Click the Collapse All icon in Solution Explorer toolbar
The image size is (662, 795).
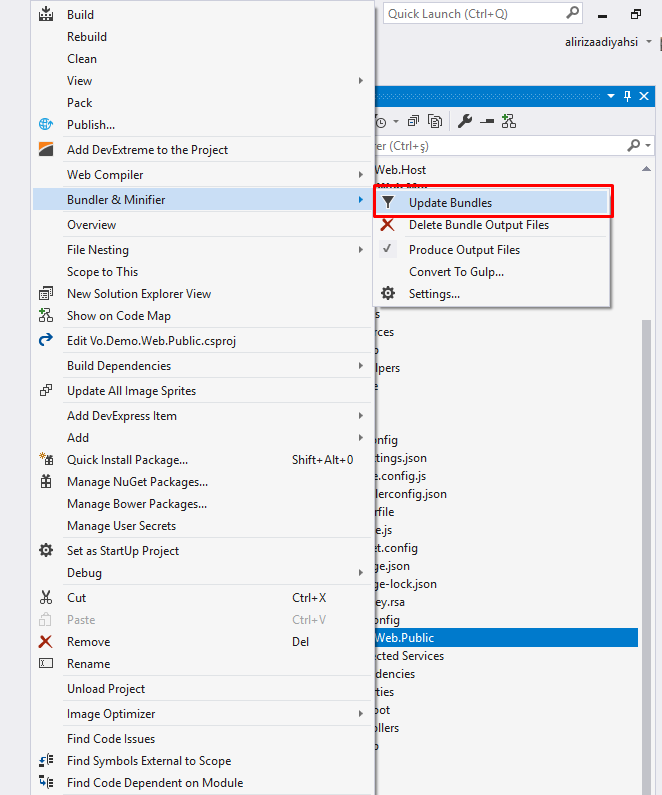point(414,121)
